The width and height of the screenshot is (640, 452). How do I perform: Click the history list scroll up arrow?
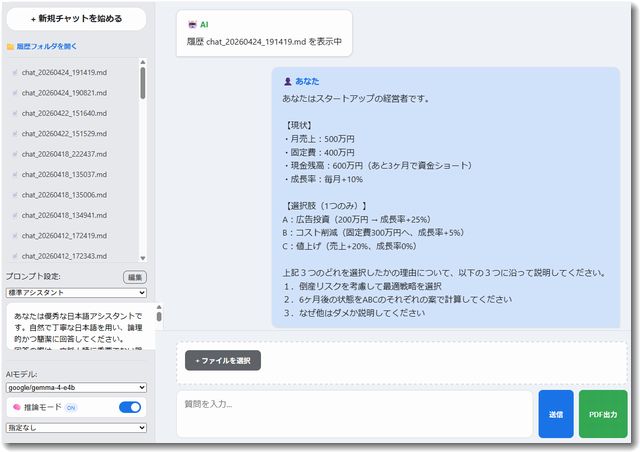coord(142,62)
